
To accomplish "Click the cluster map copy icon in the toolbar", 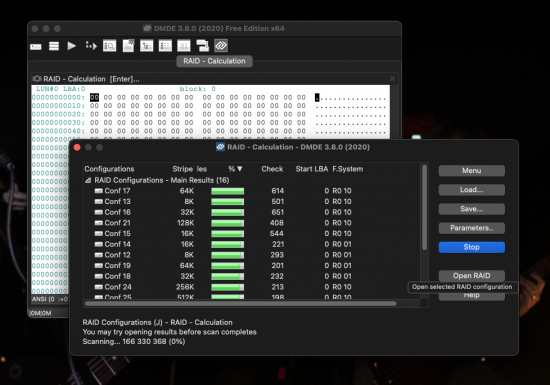I will pyautogui.click(x=202, y=46).
